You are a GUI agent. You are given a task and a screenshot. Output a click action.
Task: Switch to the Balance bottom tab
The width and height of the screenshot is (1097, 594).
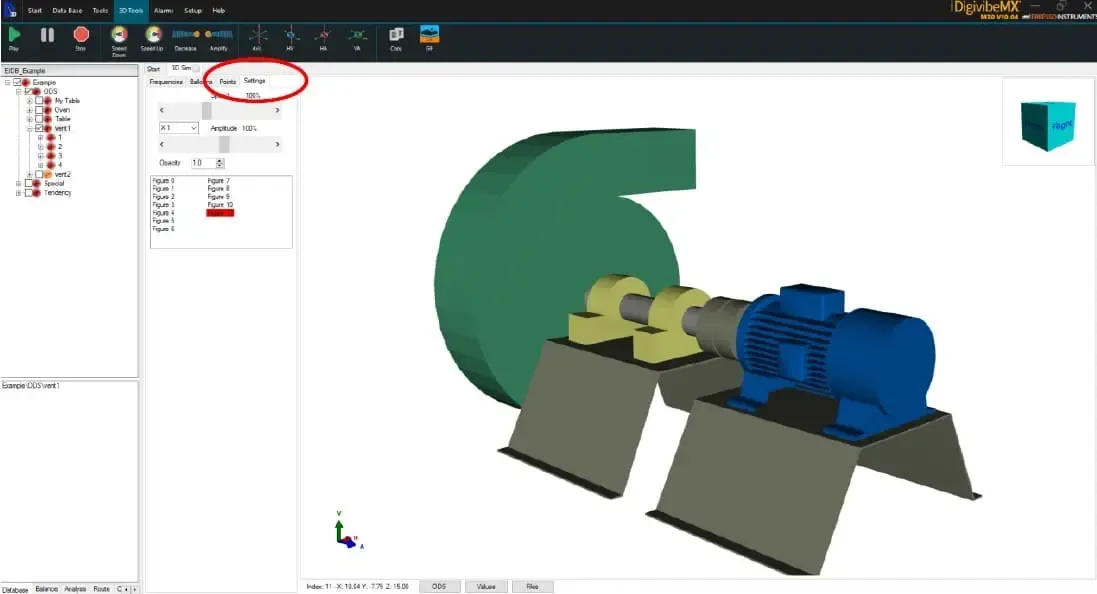tap(47, 589)
